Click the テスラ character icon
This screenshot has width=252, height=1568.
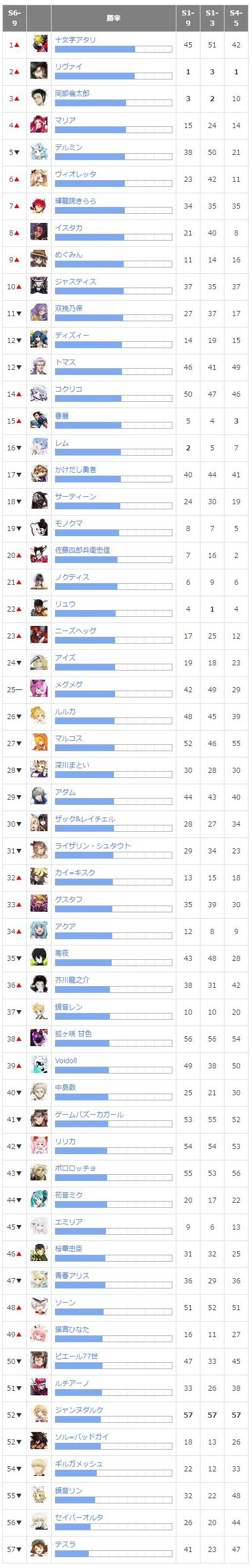[x=39, y=1549]
